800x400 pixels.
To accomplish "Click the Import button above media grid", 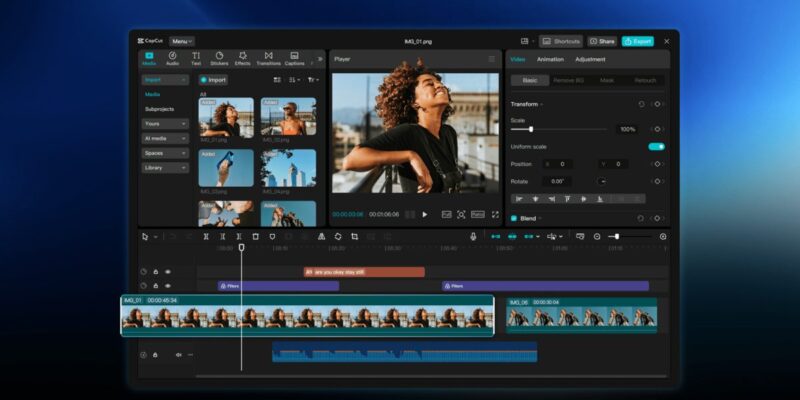I will pos(213,80).
